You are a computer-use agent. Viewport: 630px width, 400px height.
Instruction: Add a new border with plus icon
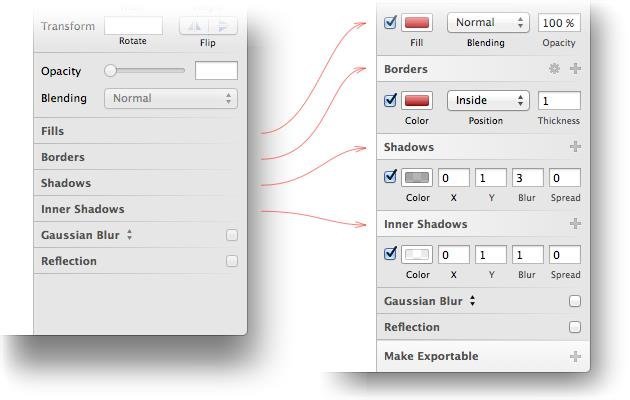[x=575, y=69]
